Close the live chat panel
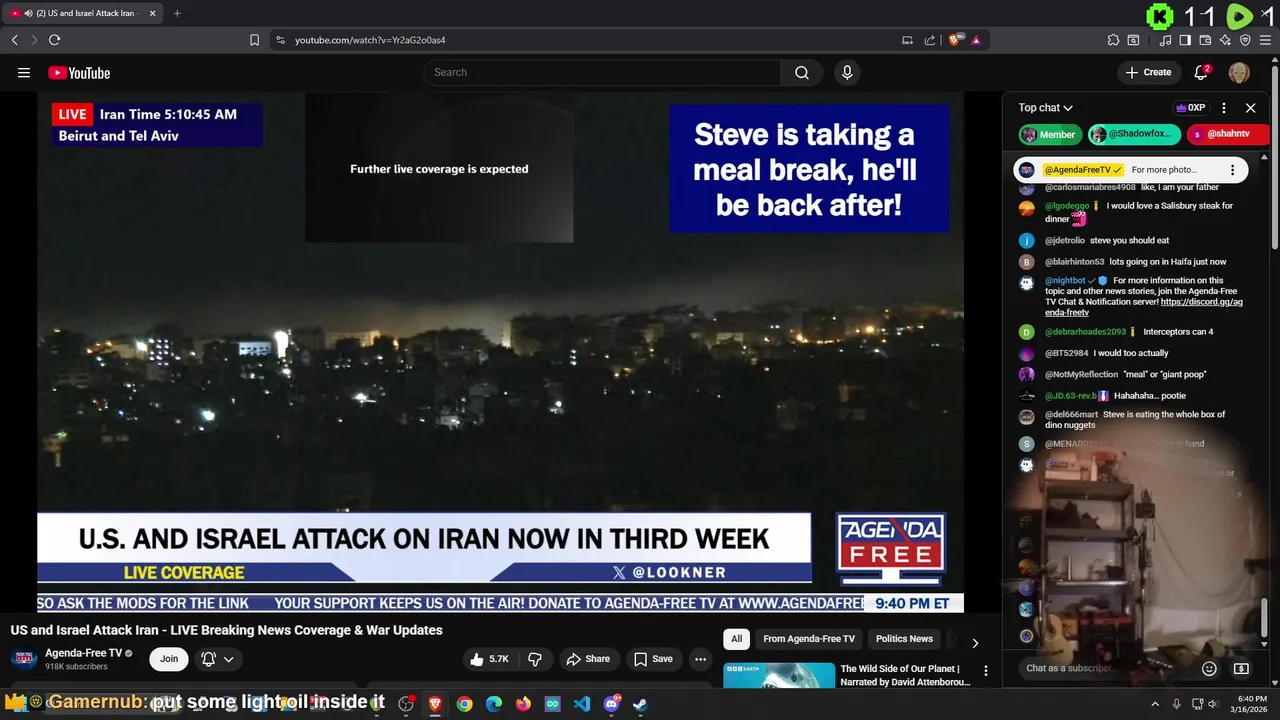 pos(1250,108)
